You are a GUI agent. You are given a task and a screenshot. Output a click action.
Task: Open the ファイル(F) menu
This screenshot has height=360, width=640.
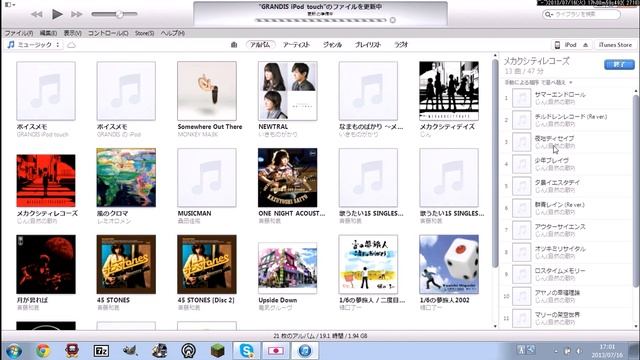(x=19, y=33)
